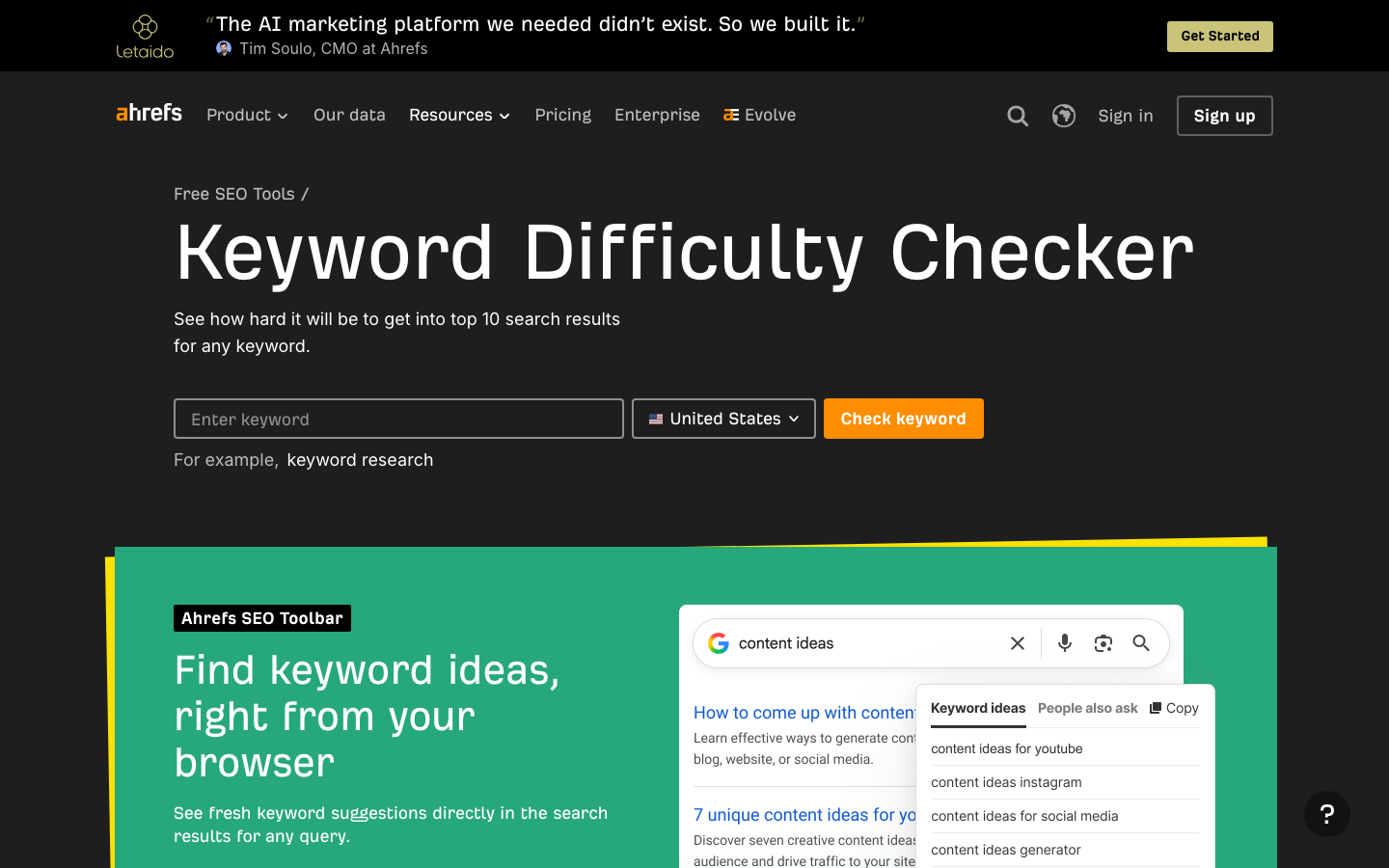This screenshot has width=1389, height=868.
Task: Use the 'keyword research' example
Action: 360,460
